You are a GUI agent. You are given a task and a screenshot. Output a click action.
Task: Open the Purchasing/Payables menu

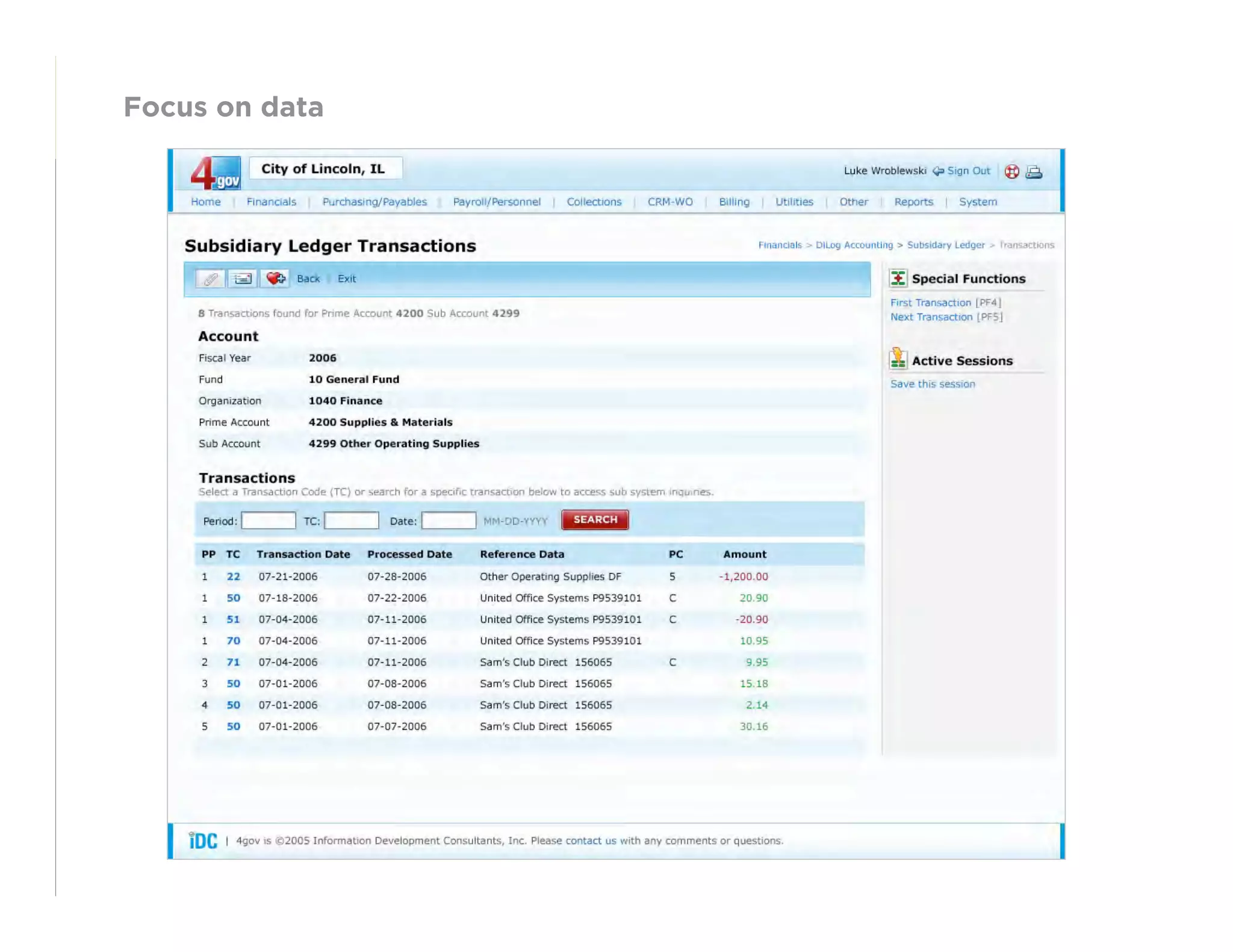click(374, 202)
